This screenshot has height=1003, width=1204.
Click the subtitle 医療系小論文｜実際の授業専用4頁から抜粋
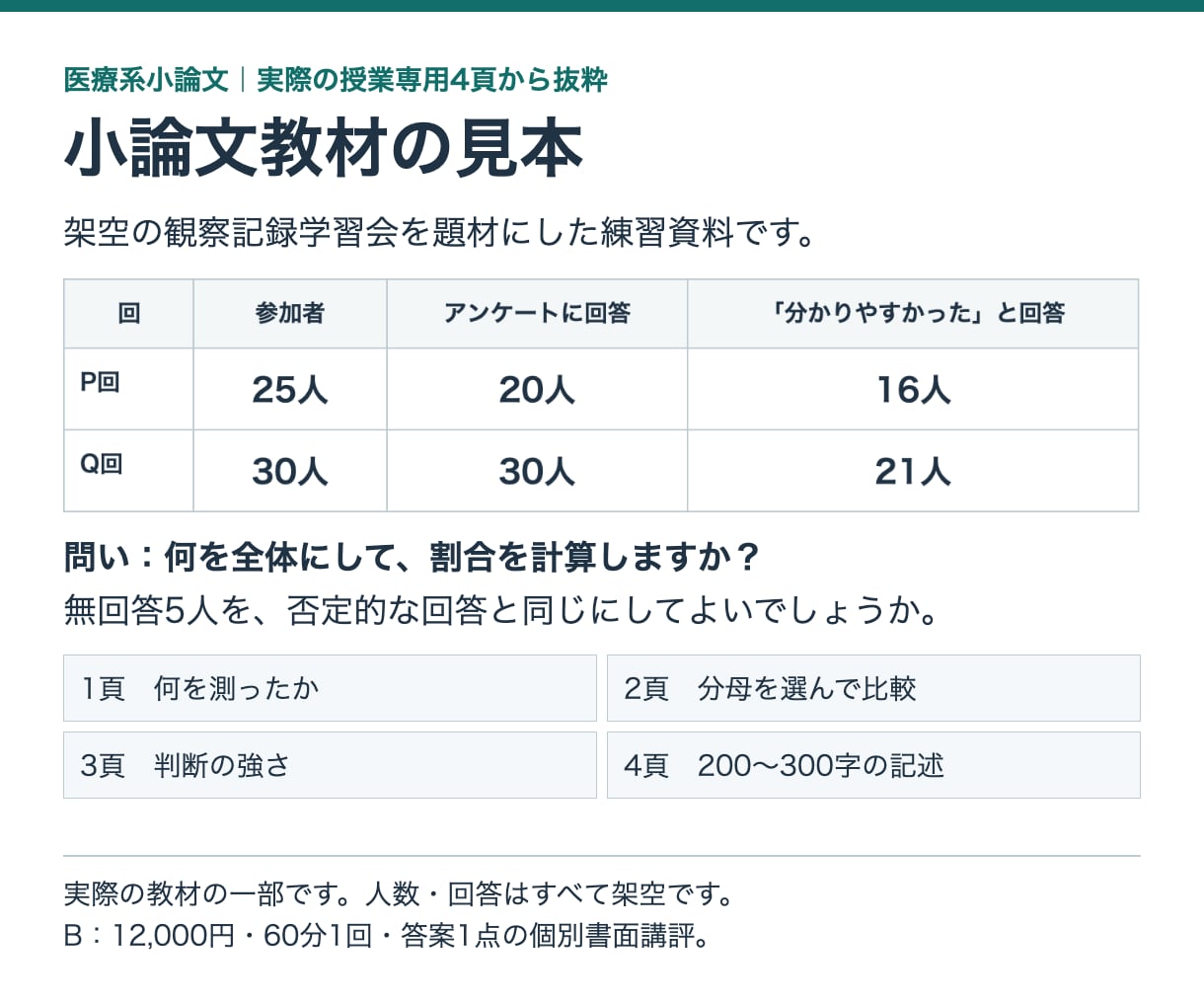tap(336, 80)
